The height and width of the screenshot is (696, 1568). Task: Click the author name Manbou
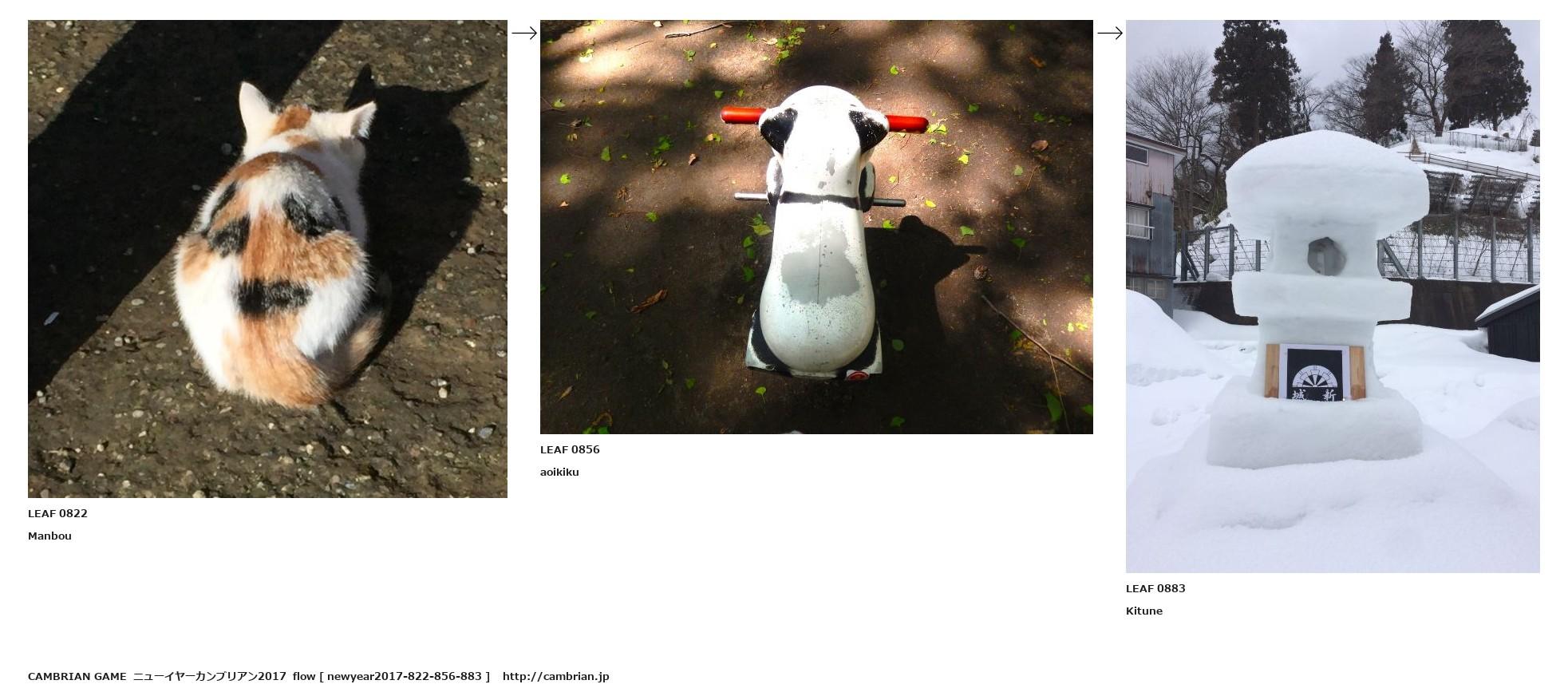coord(49,536)
